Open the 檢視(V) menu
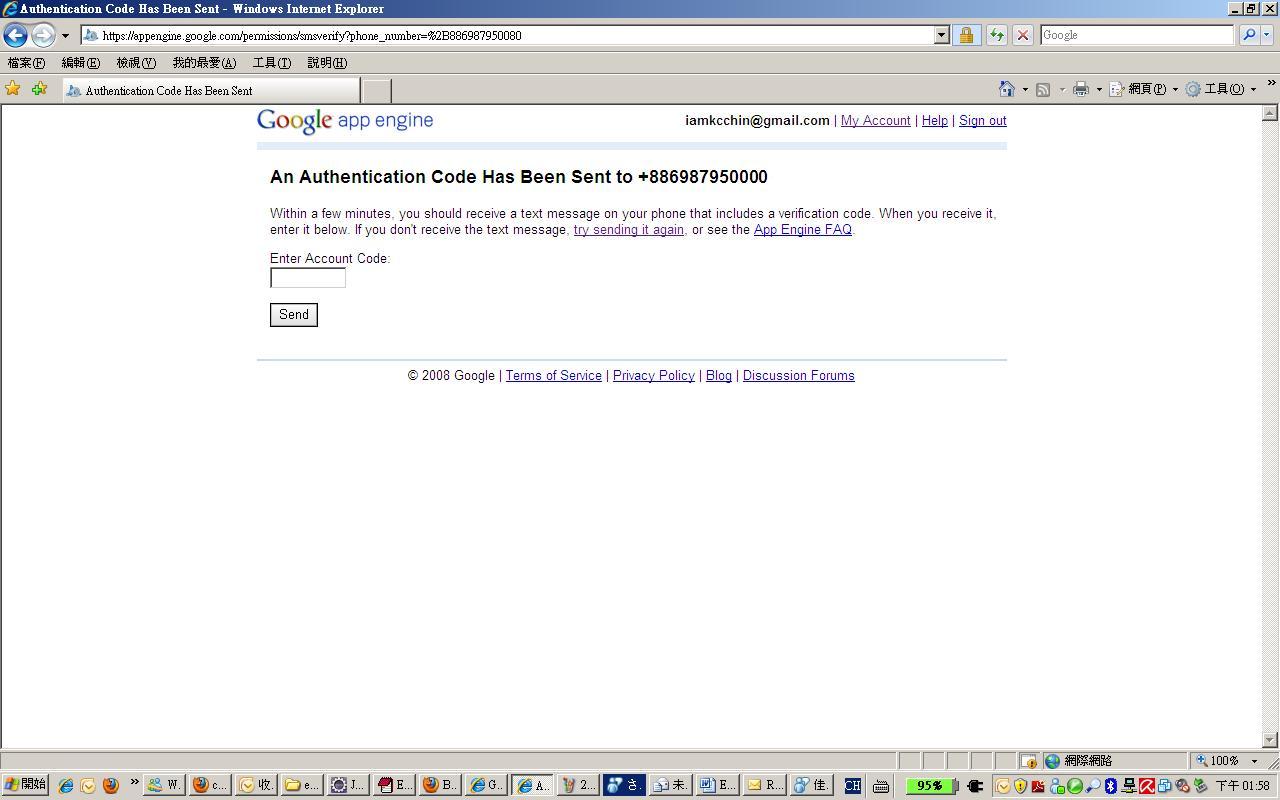This screenshot has height=800, width=1280. [x=136, y=63]
